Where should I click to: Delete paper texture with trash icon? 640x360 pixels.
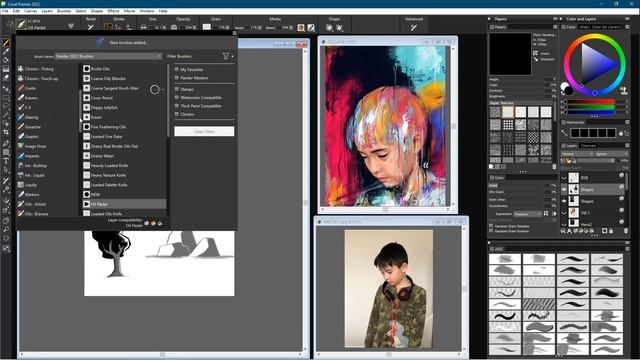click(554, 167)
